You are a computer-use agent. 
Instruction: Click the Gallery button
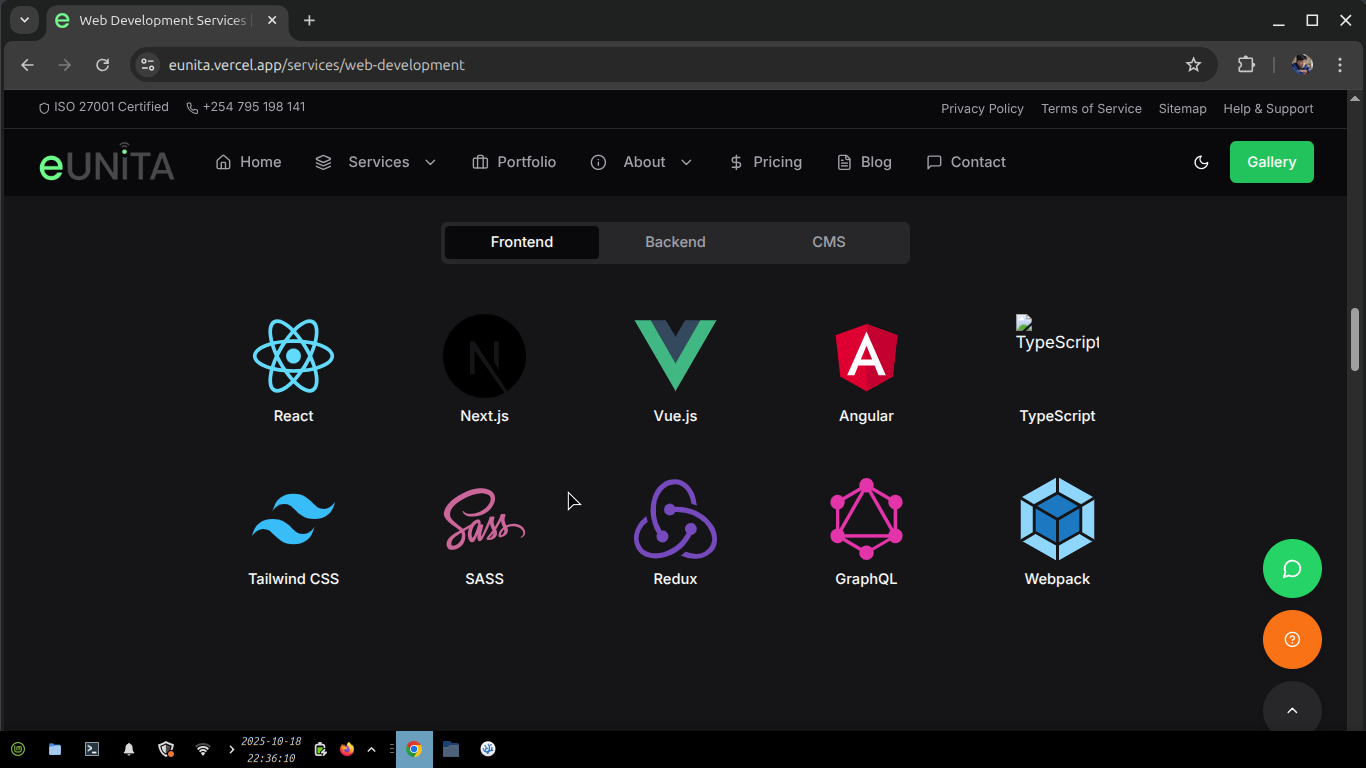[1271, 162]
